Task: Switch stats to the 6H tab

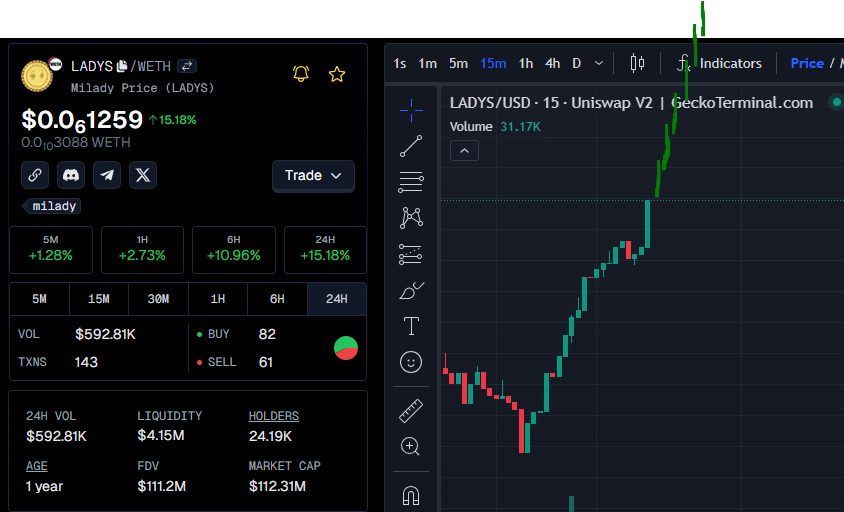Action: 277,299
